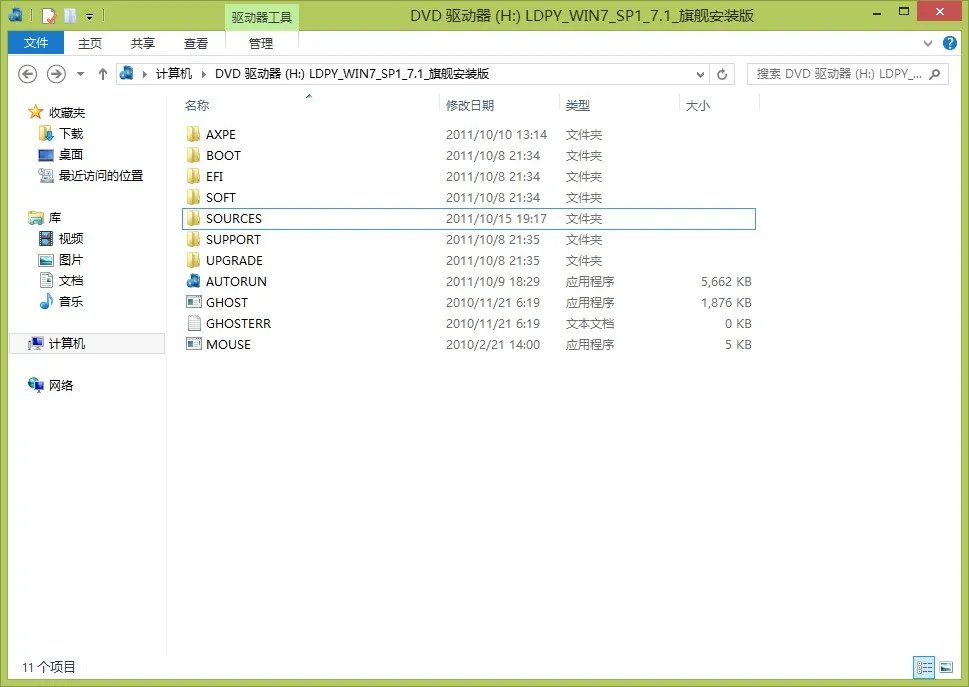Sort files by 修改日期 column header

pyautogui.click(x=470, y=105)
